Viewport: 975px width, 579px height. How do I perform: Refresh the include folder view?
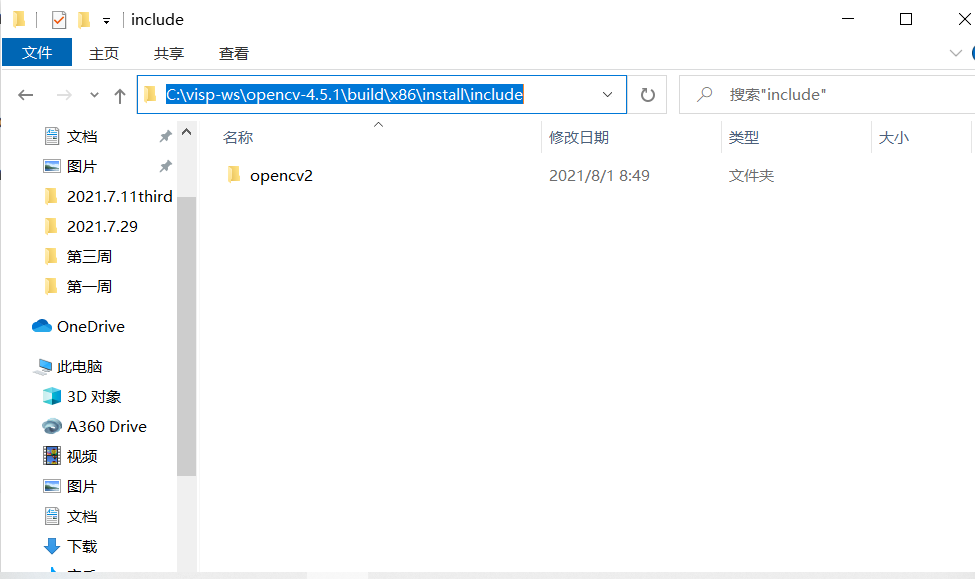pyautogui.click(x=647, y=95)
